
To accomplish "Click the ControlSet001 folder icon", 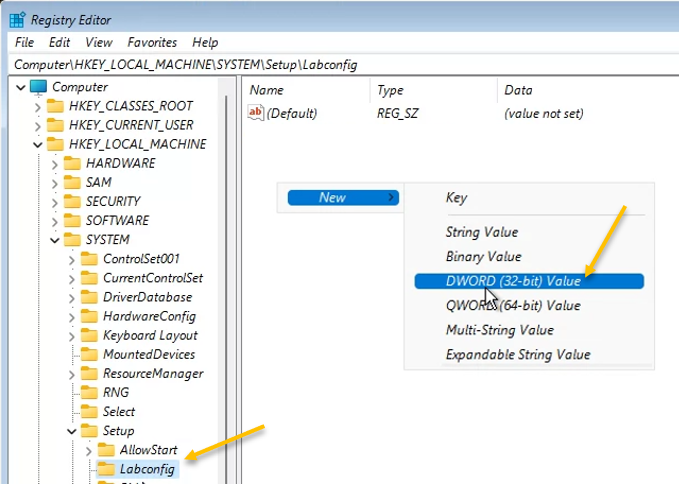I will pyautogui.click(x=89, y=258).
